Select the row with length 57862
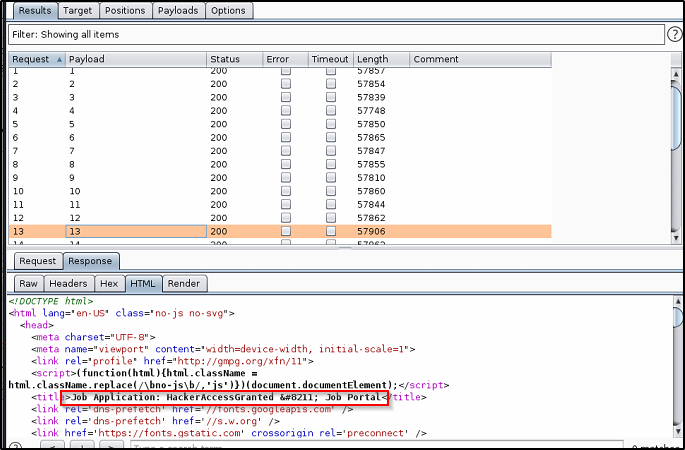The height and width of the screenshot is (450, 685). (280, 218)
